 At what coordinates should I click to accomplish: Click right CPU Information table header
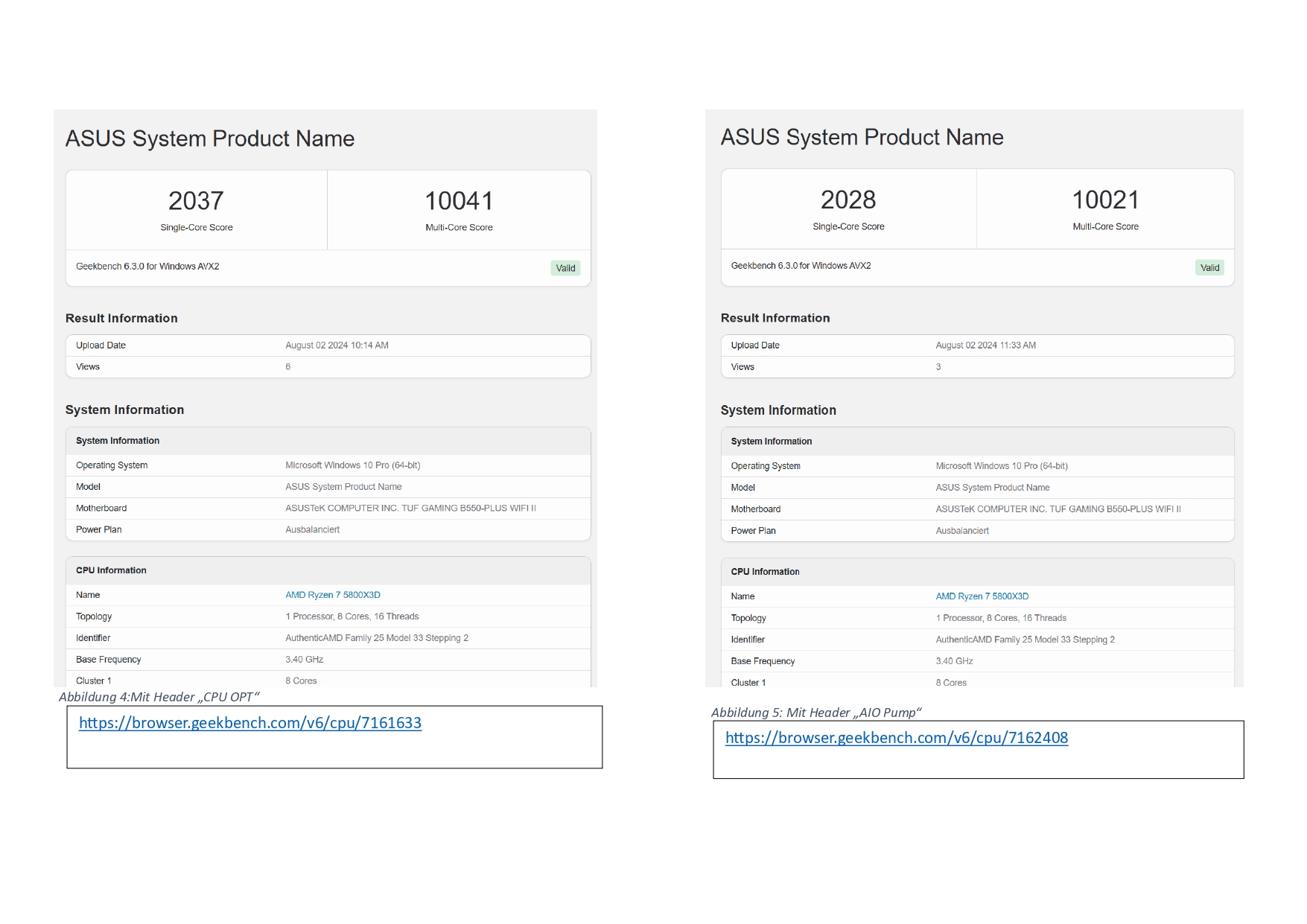pyautogui.click(x=978, y=572)
